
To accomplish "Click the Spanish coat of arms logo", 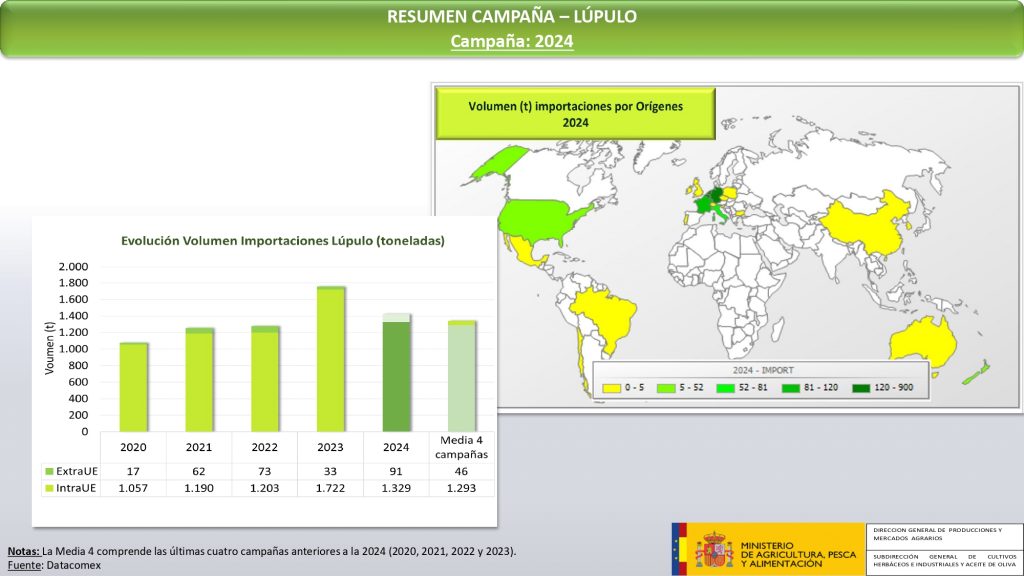I will [x=714, y=549].
